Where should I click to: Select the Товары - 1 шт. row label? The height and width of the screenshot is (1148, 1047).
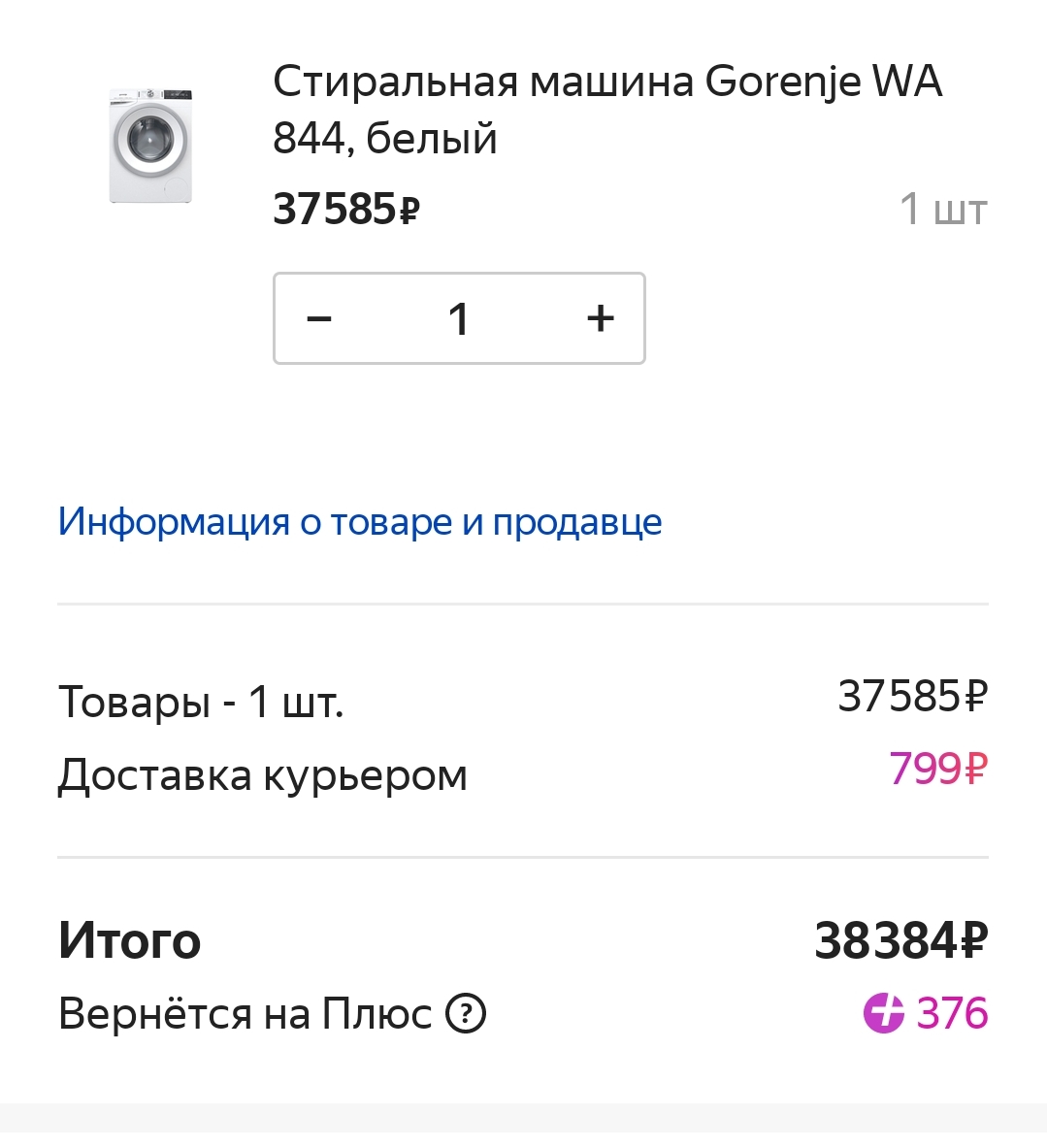tap(201, 701)
